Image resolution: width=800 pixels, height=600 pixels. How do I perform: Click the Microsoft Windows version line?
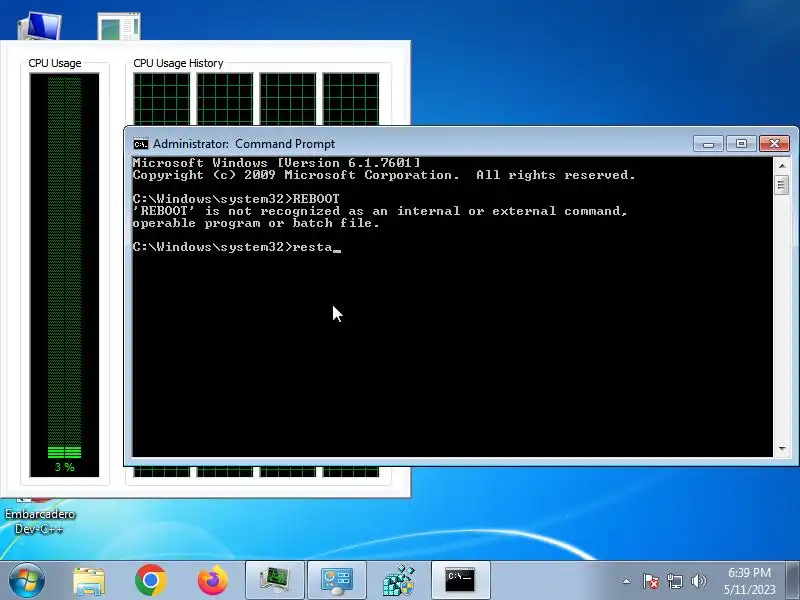(277, 163)
